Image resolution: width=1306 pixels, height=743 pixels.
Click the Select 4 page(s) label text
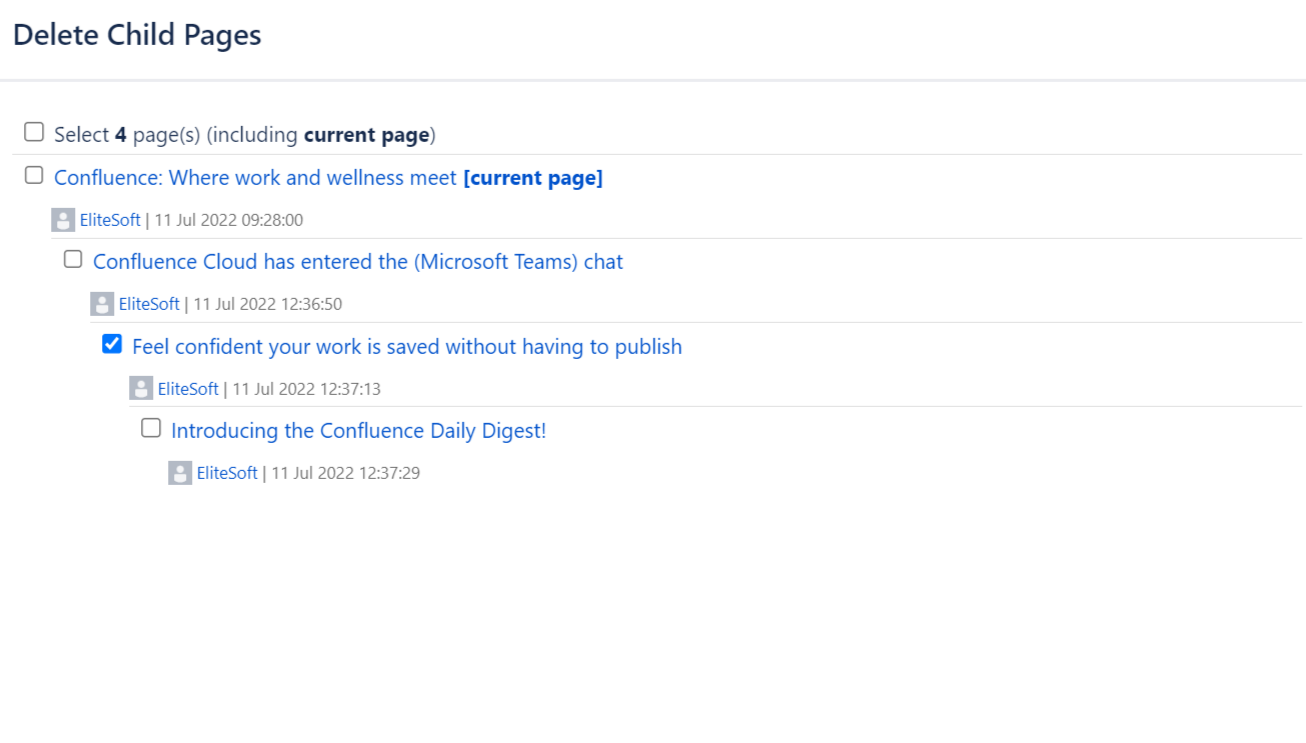point(245,134)
